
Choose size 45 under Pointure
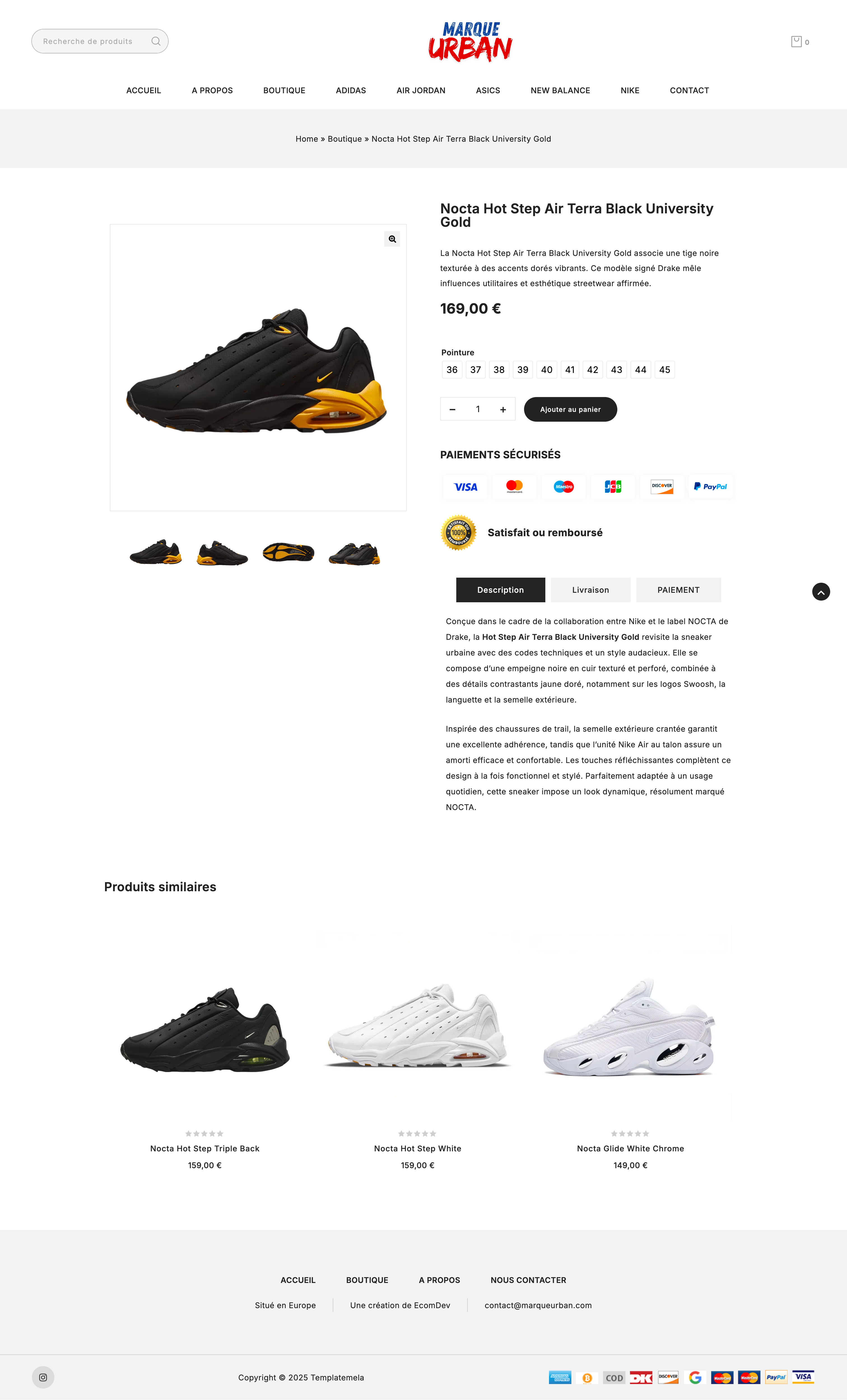[665, 370]
